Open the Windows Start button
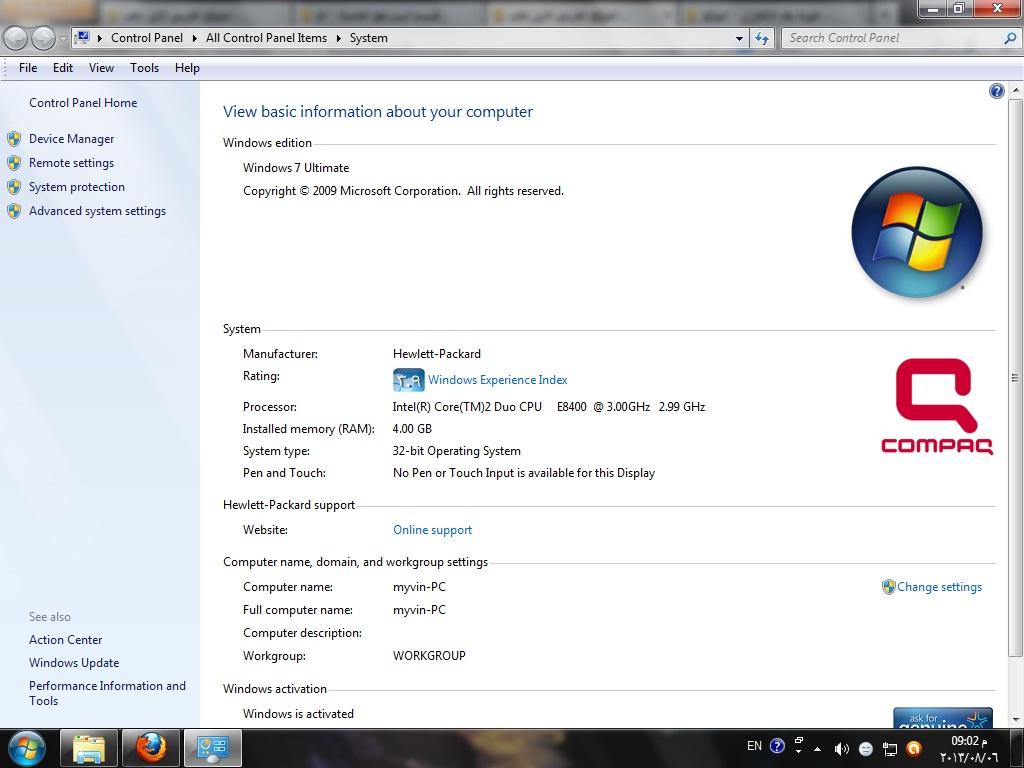The width and height of the screenshot is (1024, 768). click(26, 748)
